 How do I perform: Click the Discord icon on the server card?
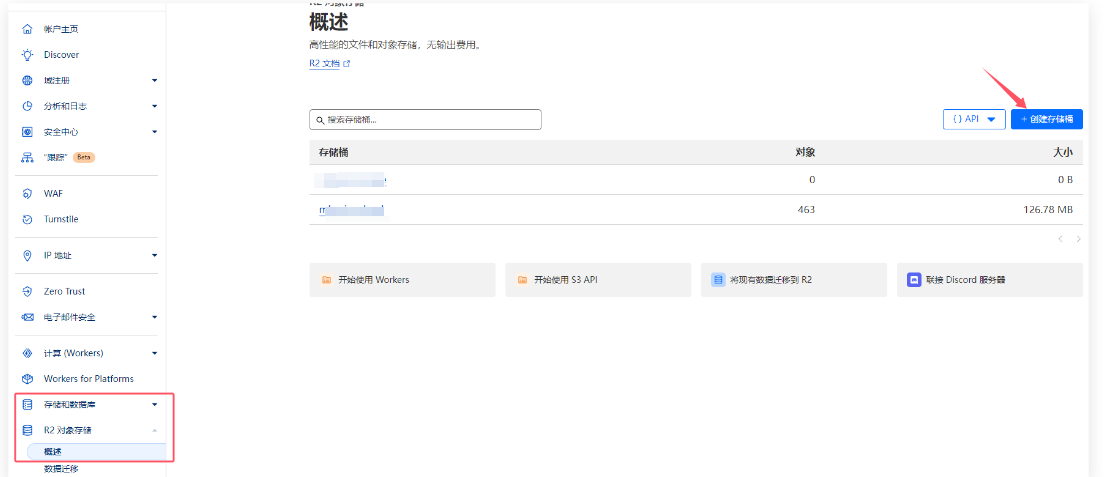[914, 279]
